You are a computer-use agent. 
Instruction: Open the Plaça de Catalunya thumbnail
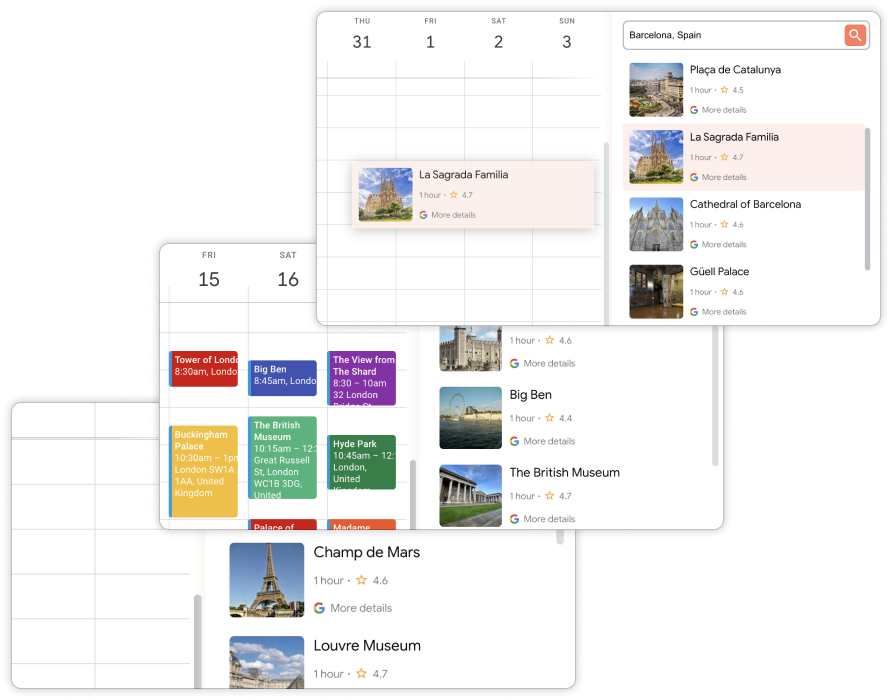coord(656,90)
